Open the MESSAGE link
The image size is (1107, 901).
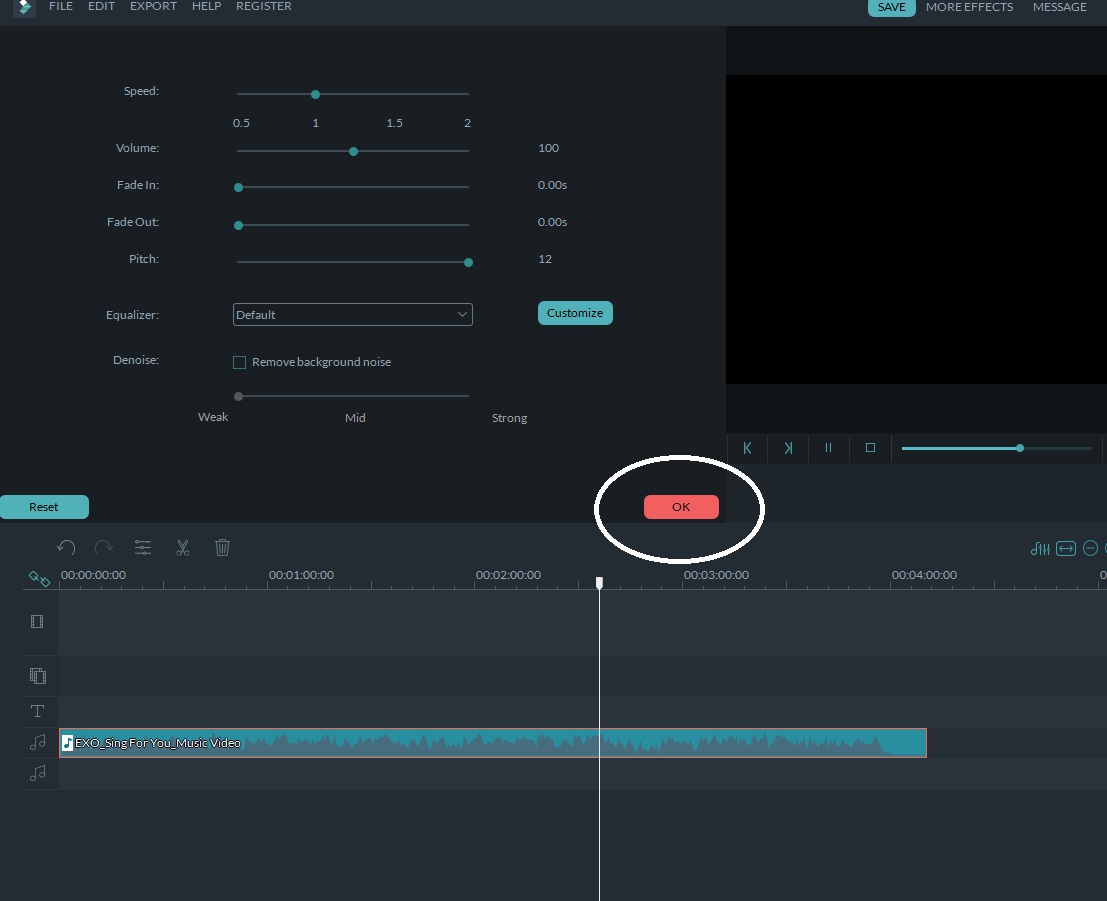coord(1059,7)
